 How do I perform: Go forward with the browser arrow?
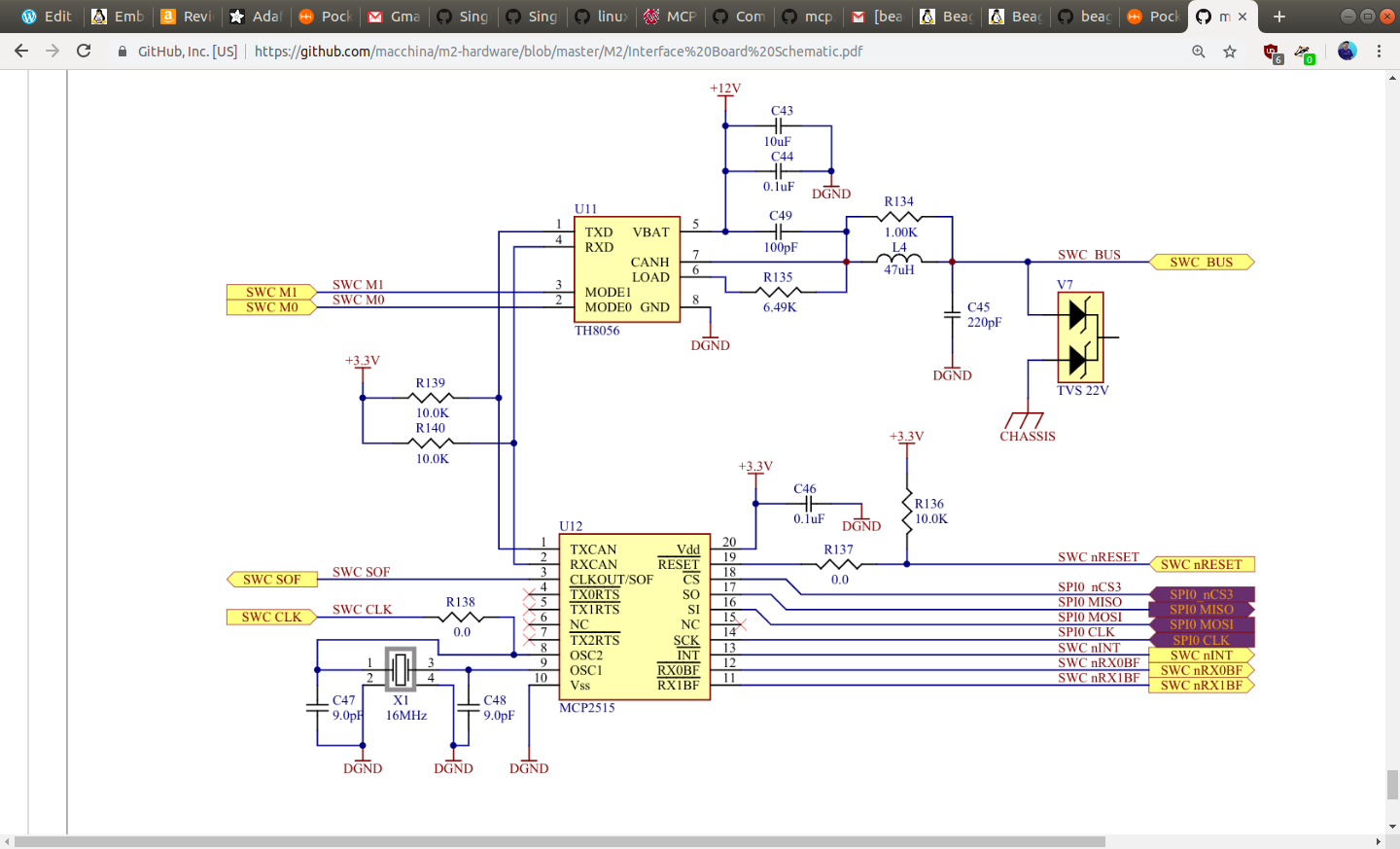click(x=52, y=51)
